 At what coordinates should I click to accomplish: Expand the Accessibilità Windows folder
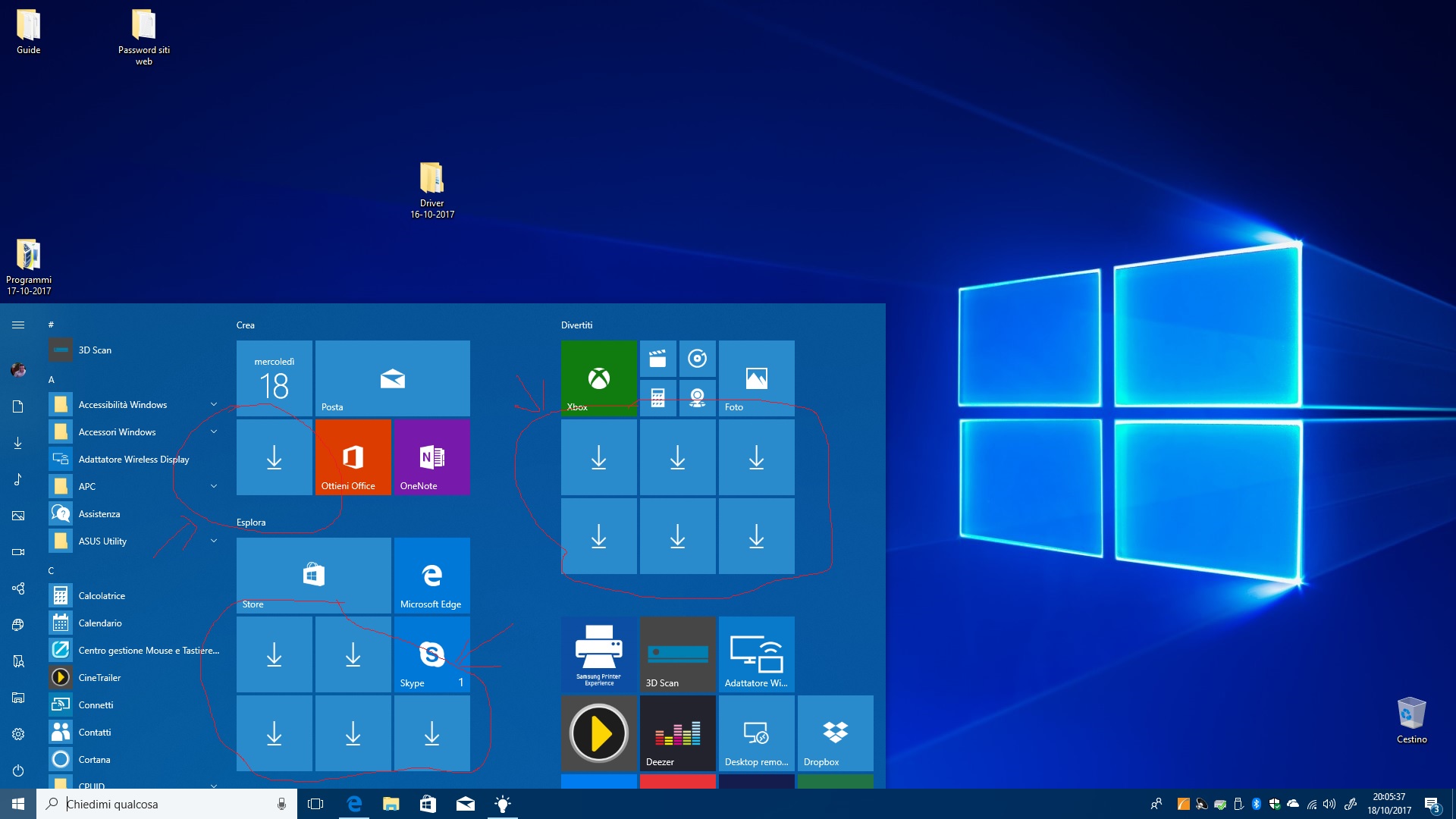click(x=133, y=405)
